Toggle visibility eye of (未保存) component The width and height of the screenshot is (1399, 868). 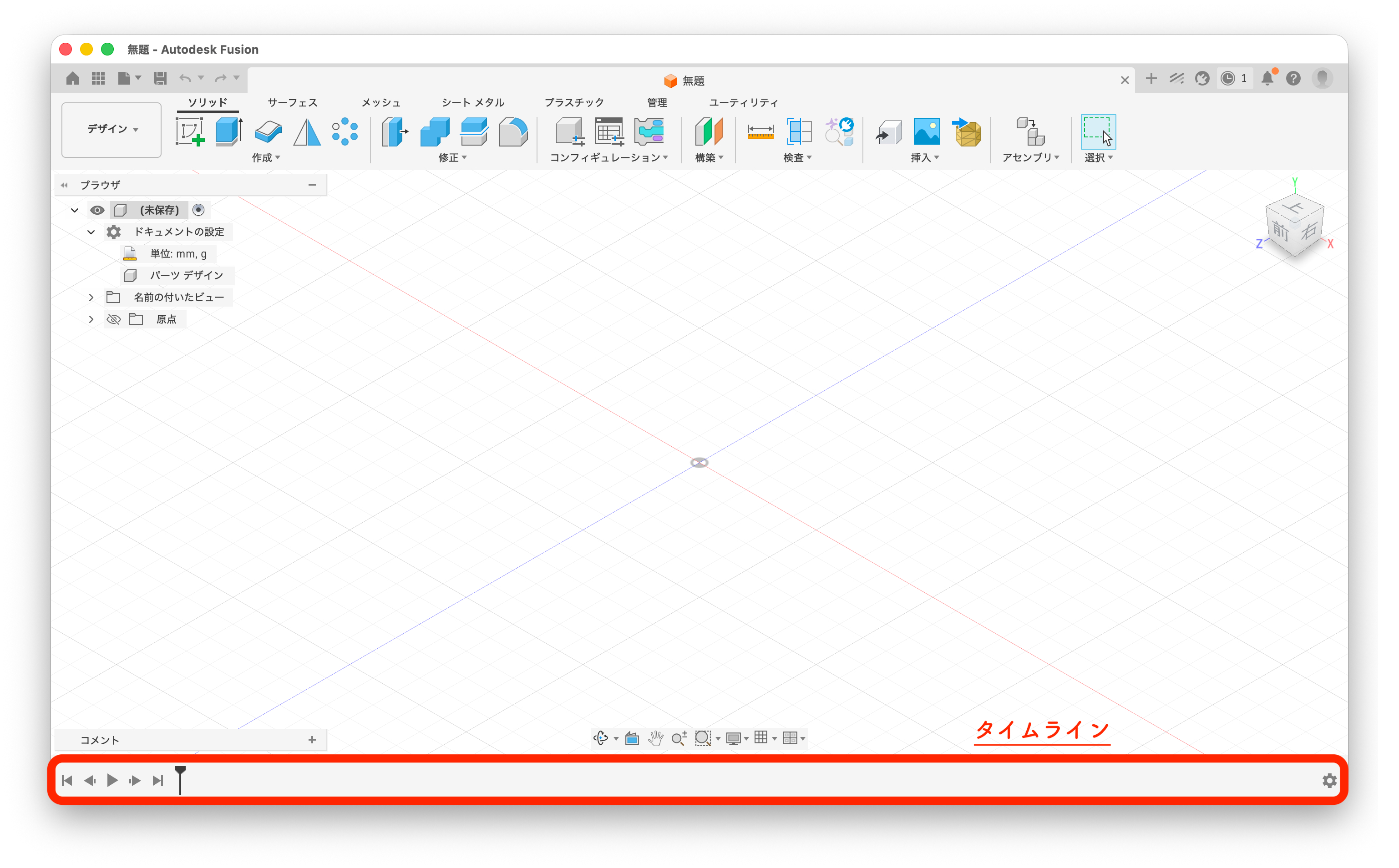point(97,210)
